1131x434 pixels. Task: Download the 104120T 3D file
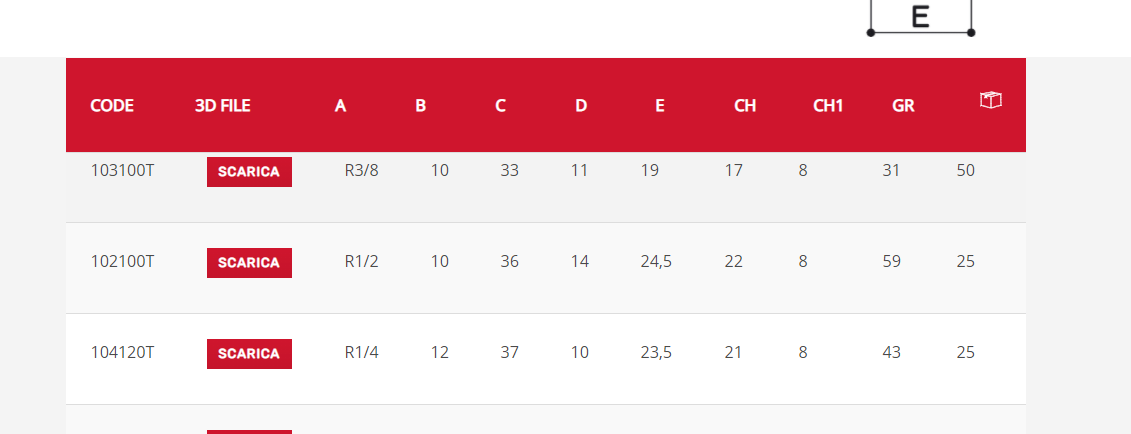(250, 353)
